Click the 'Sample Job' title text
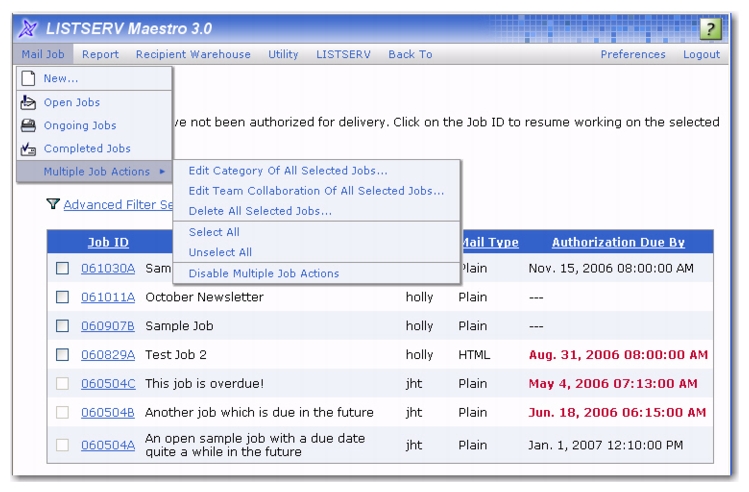Screen dimensions: 749x492 point(179,326)
